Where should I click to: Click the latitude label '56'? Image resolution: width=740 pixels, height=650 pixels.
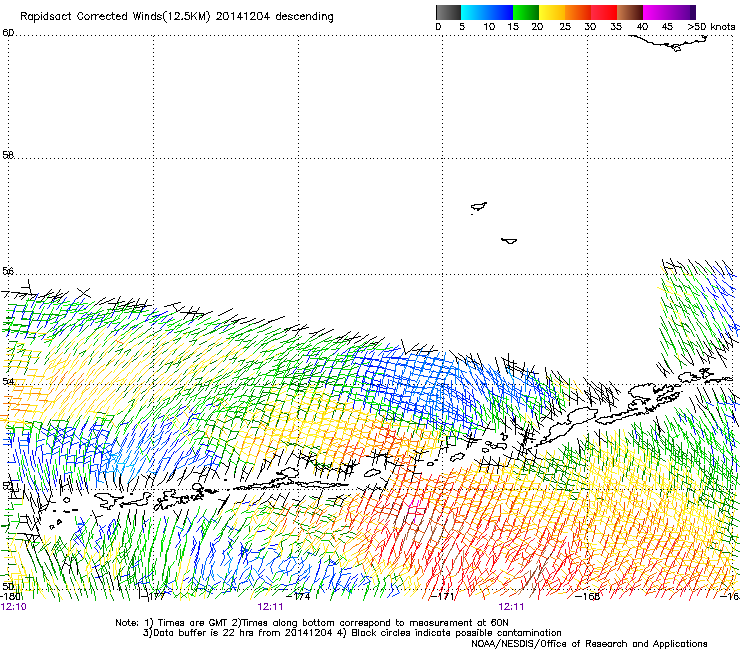click(x=8, y=271)
